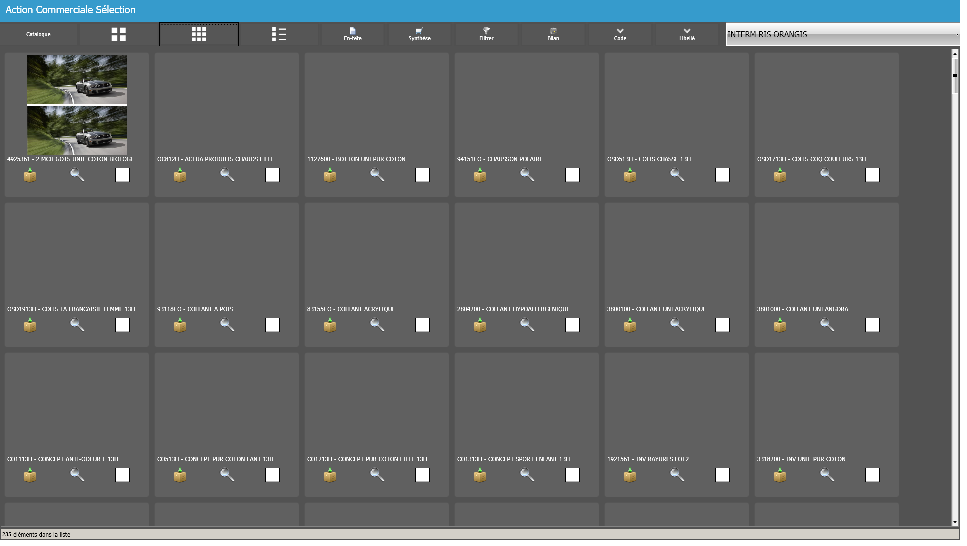
Task: Add COLLANT UNI ACRYLIQUE to the box
Action: tap(630, 325)
